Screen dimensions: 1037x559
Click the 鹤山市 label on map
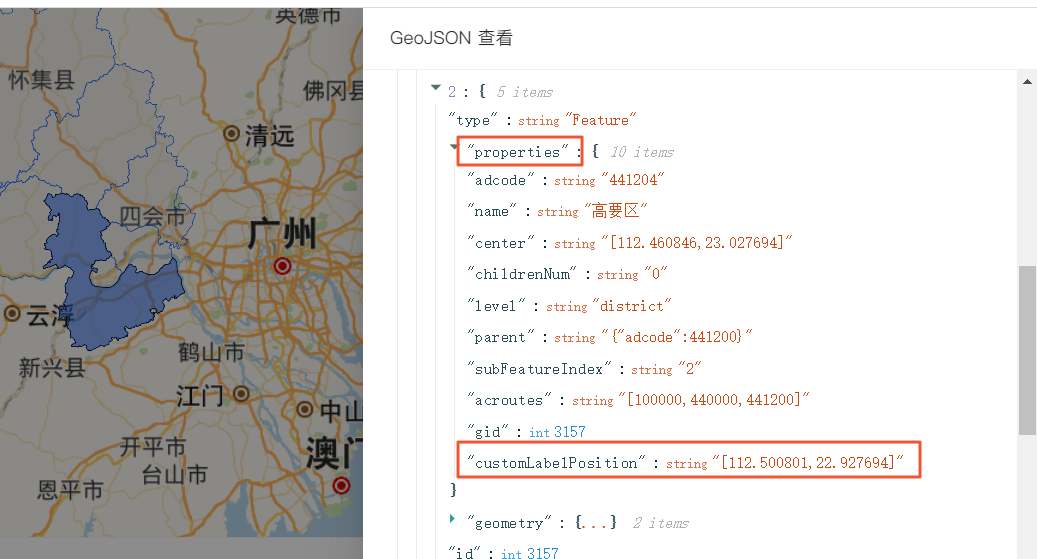pos(212,352)
